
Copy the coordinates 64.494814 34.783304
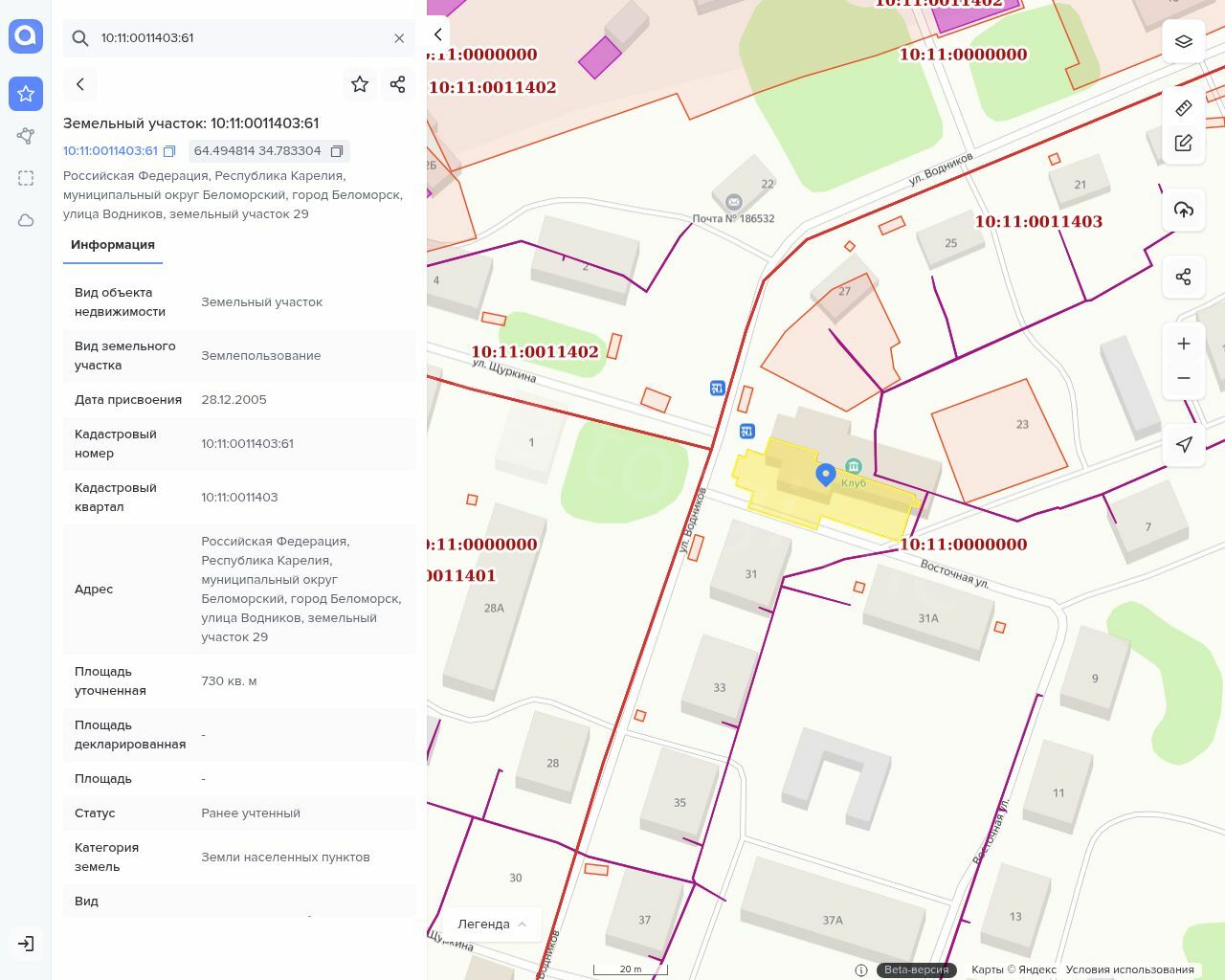coord(337,151)
